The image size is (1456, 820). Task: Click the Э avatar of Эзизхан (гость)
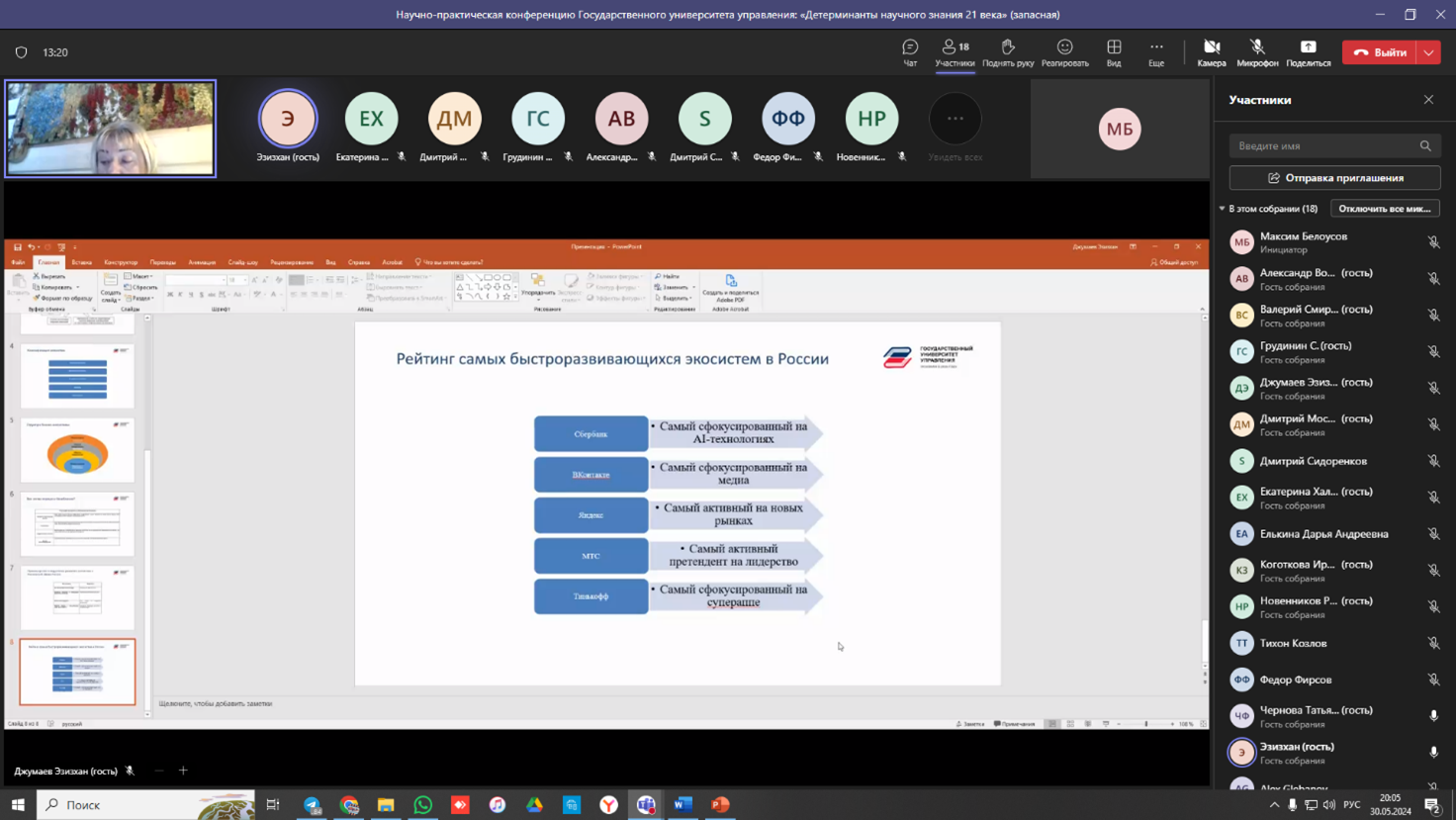tap(288, 119)
